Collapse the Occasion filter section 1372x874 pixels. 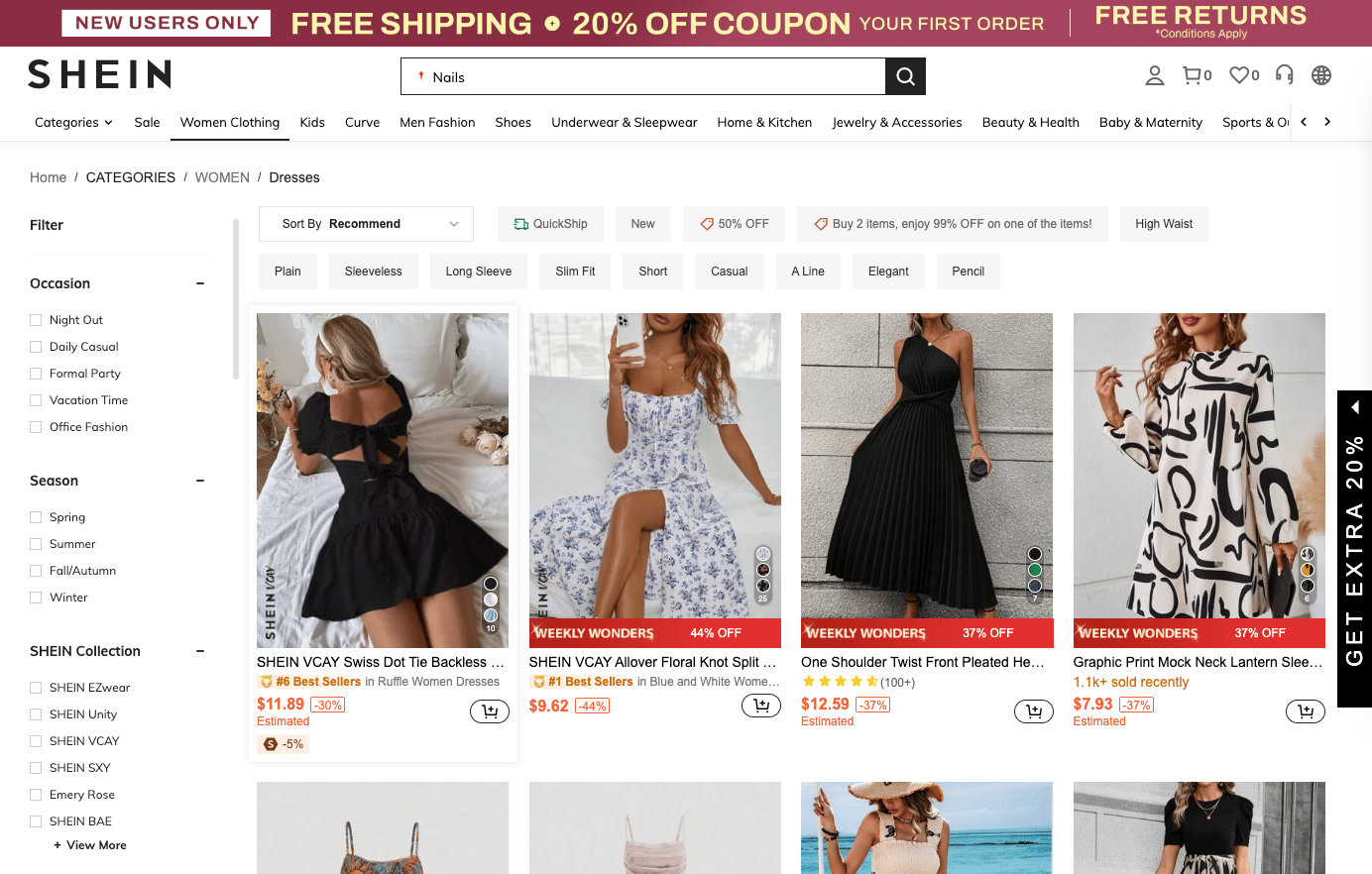(x=200, y=283)
